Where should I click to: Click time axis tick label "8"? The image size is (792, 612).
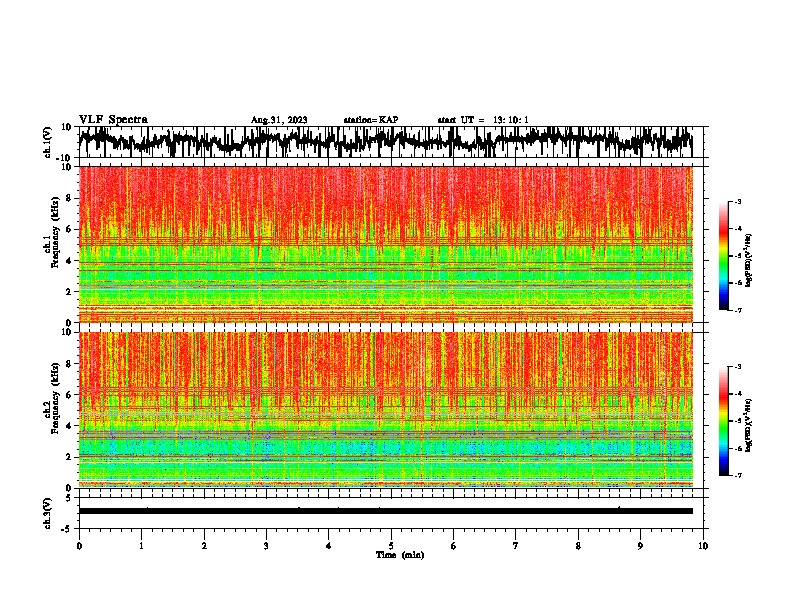click(578, 546)
